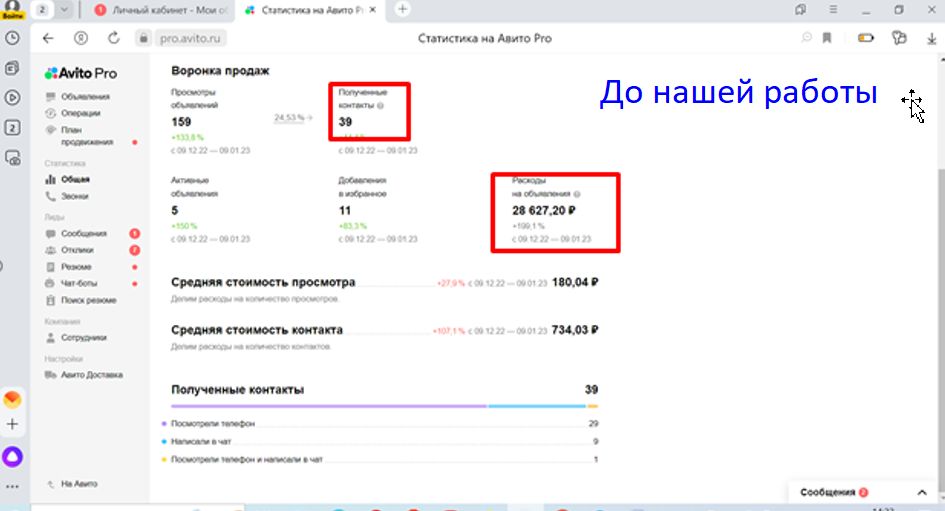Open Alice assistant purple icon
This screenshot has height=511, width=945.
click(12, 456)
